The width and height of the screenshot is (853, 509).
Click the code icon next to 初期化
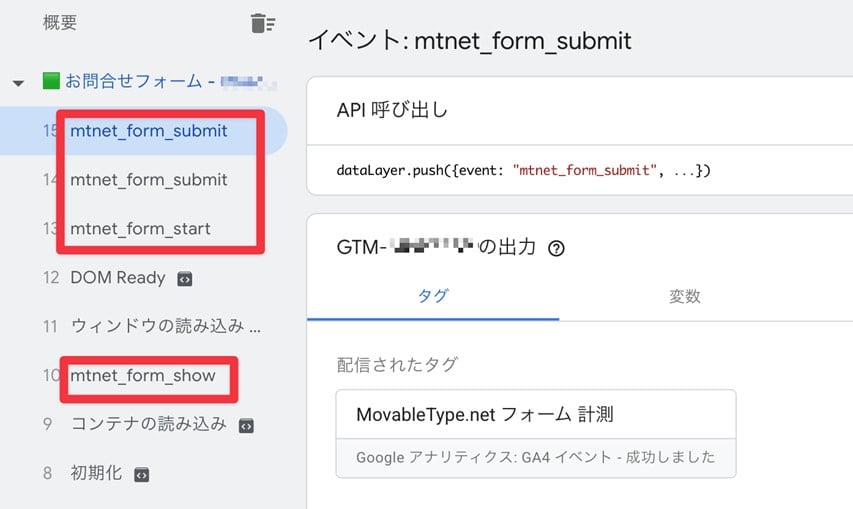coord(142,474)
